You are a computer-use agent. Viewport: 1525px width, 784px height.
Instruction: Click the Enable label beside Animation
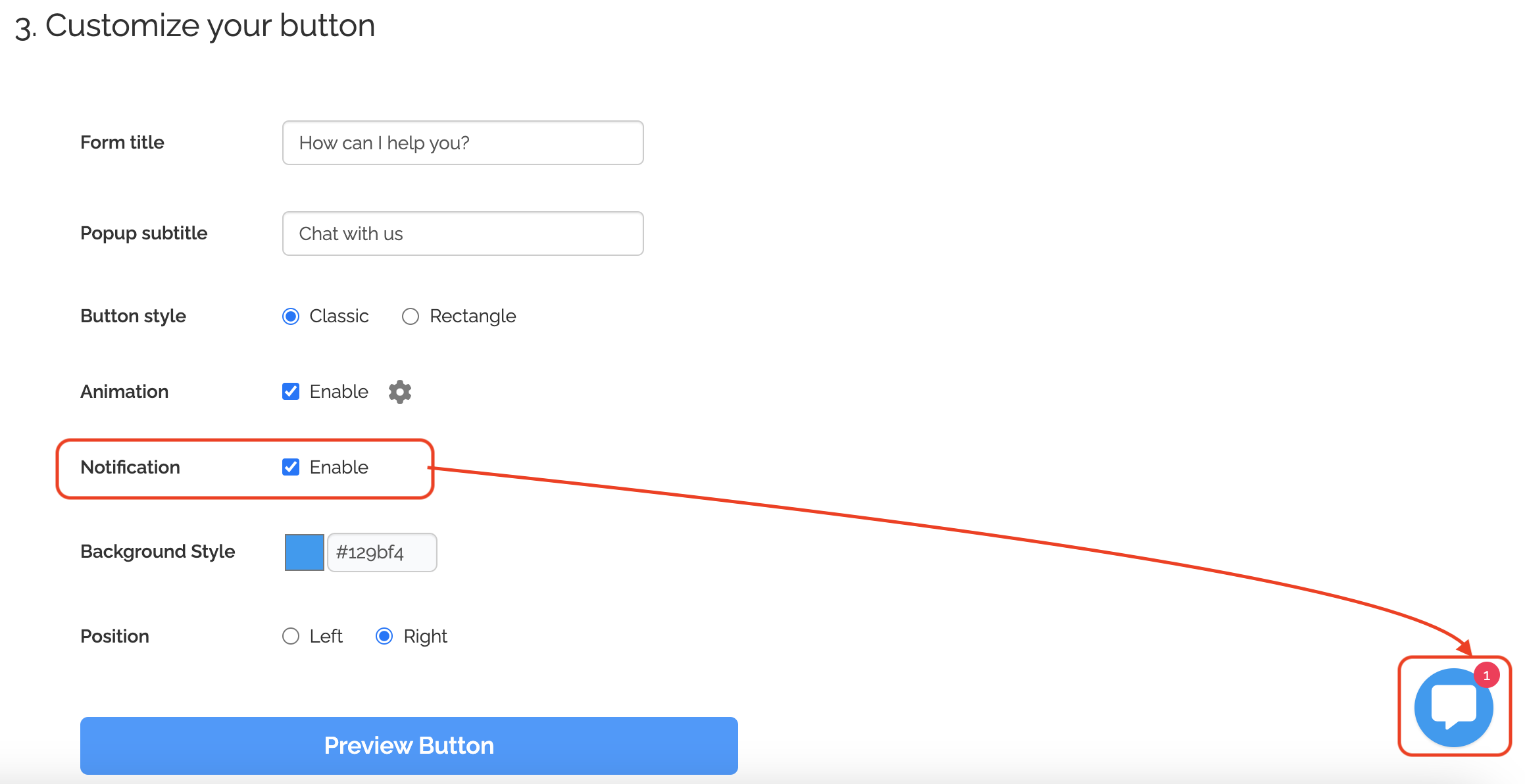(339, 392)
